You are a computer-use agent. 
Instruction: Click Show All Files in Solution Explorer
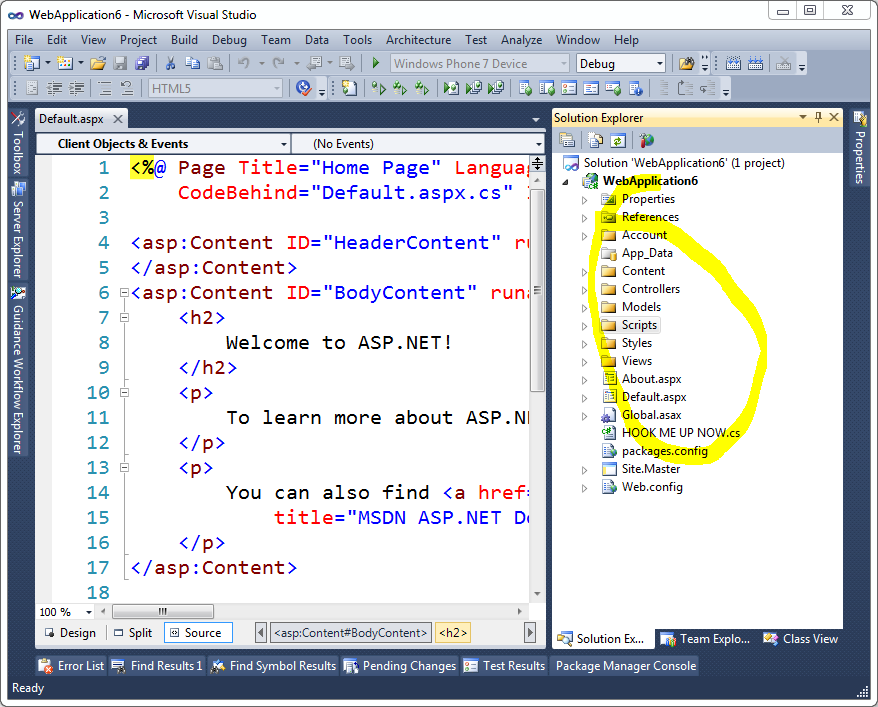[595, 140]
